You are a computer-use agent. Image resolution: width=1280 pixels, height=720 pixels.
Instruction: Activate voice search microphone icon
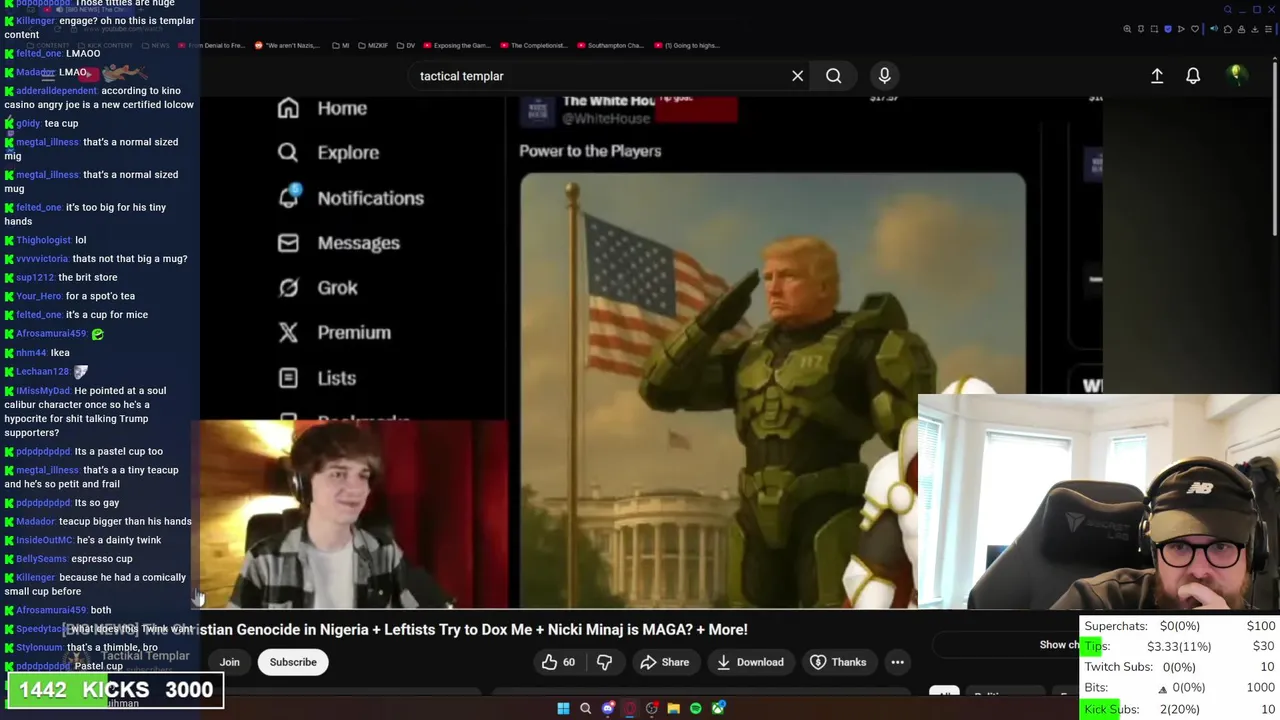[884, 76]
